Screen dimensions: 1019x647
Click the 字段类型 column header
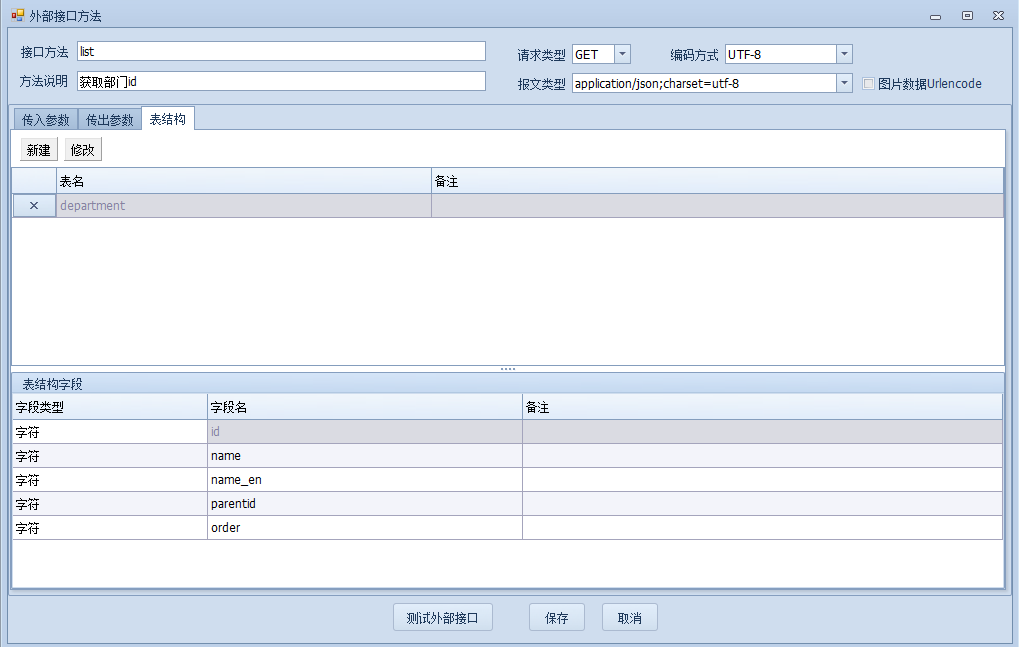point(108,407)
